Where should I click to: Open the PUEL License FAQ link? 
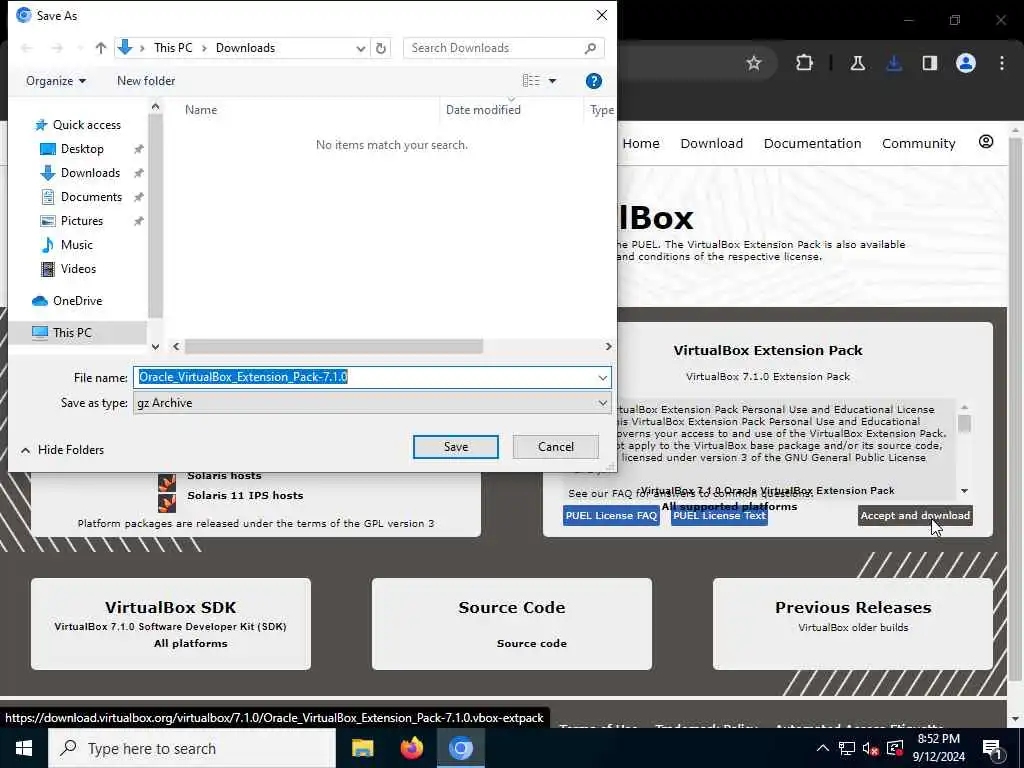coord(611,516)
